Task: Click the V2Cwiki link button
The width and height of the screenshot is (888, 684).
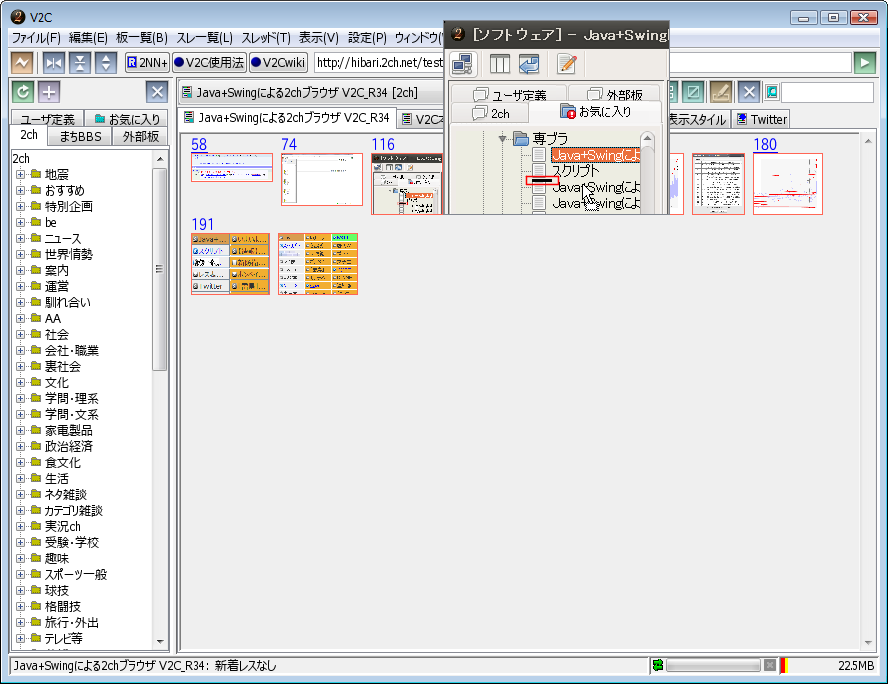Action: tap(278, 63)
